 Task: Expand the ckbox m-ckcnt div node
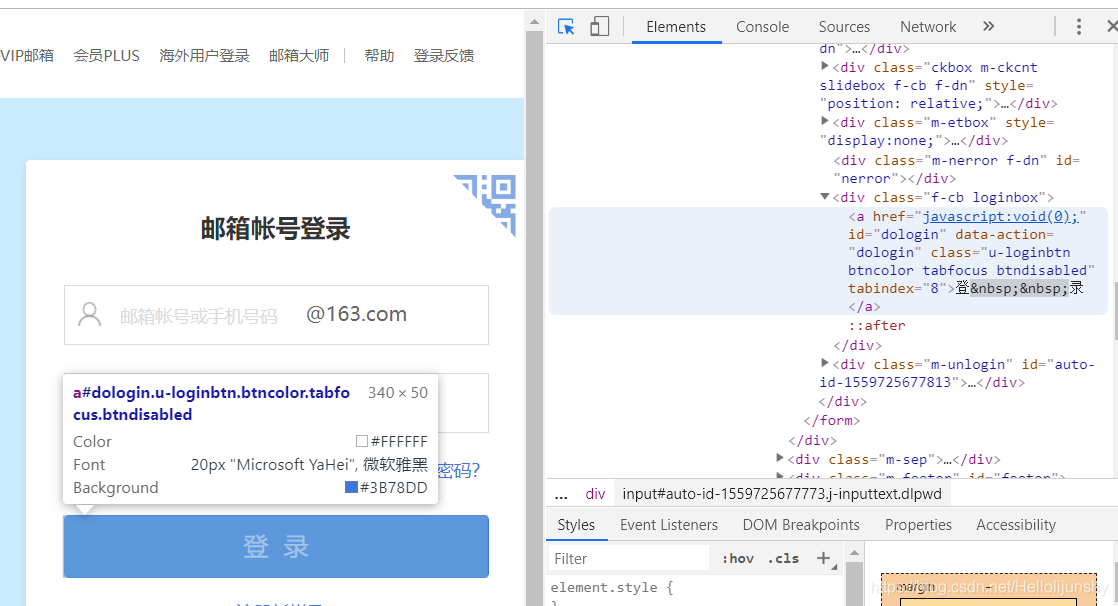click(x=825, y=66)
